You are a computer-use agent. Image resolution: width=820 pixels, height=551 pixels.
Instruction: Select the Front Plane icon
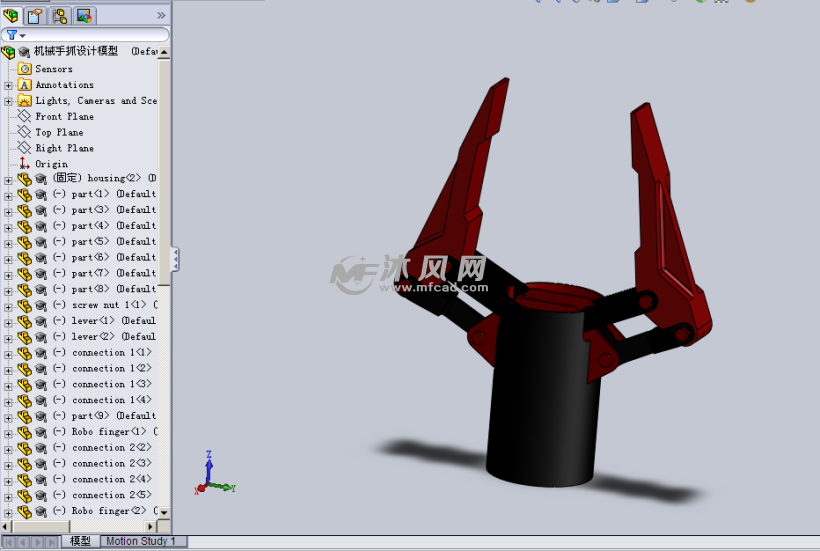[25, 116]
